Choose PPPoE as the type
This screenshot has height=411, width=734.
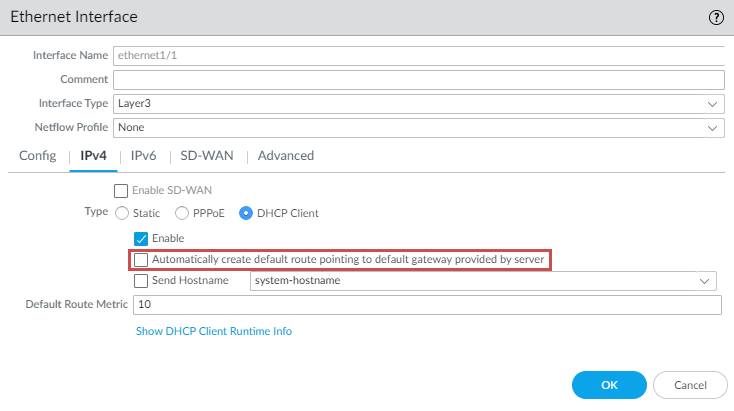(x=182, y=213)
